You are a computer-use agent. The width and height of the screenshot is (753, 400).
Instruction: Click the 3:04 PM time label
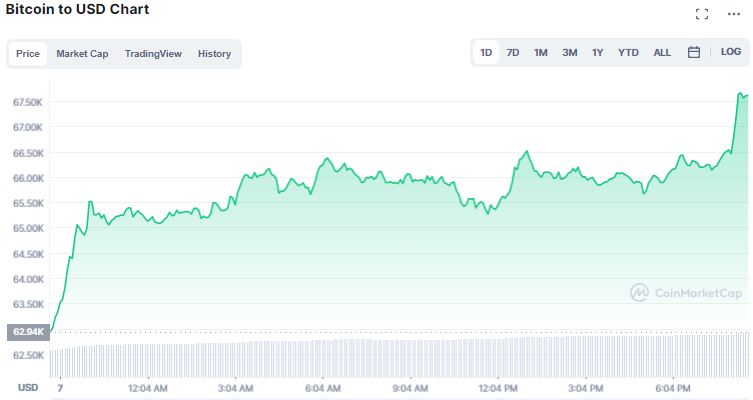(585, 388)
